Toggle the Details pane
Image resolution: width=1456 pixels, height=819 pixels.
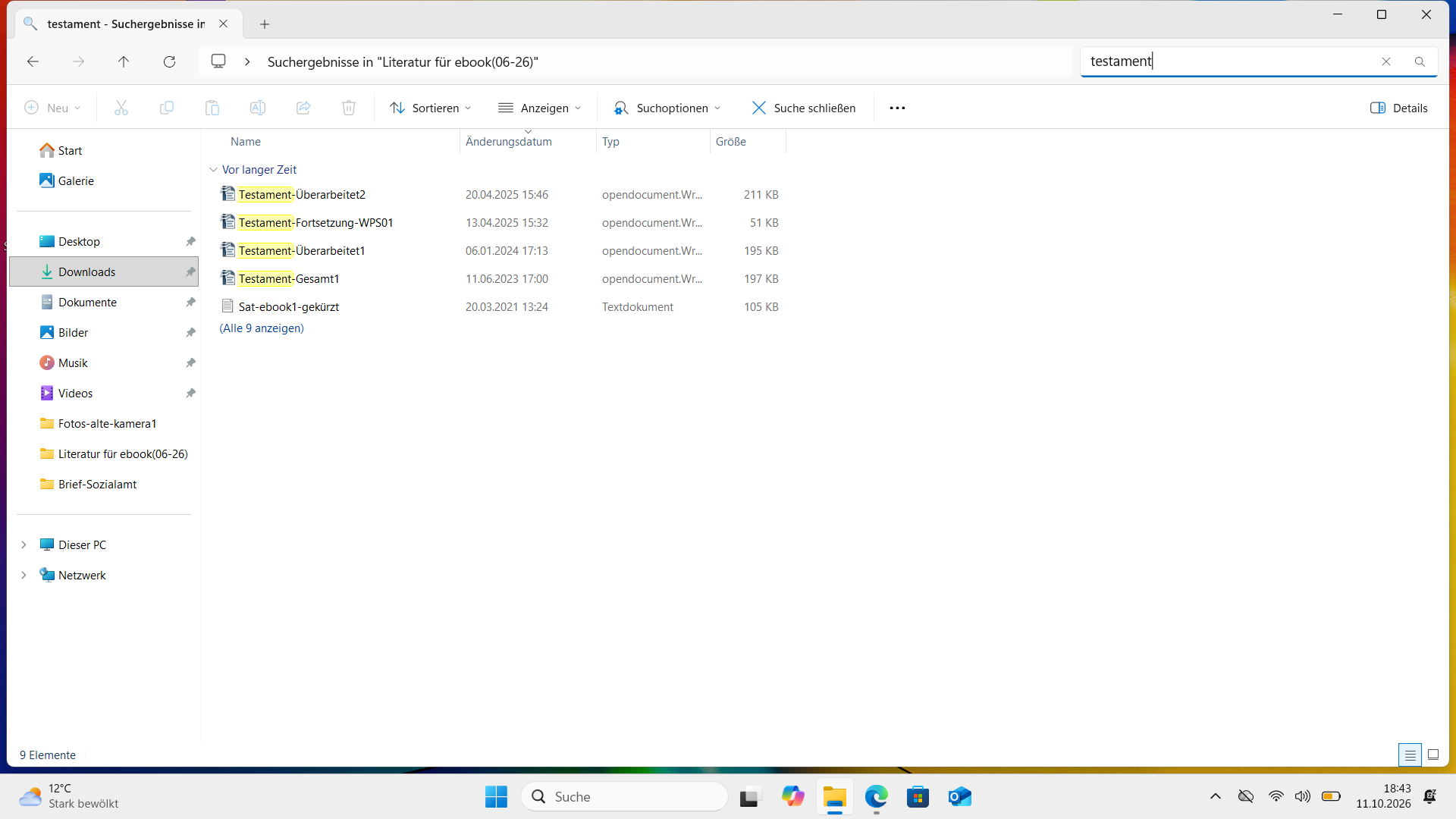pyautogui.click(x=1399, y=108)
